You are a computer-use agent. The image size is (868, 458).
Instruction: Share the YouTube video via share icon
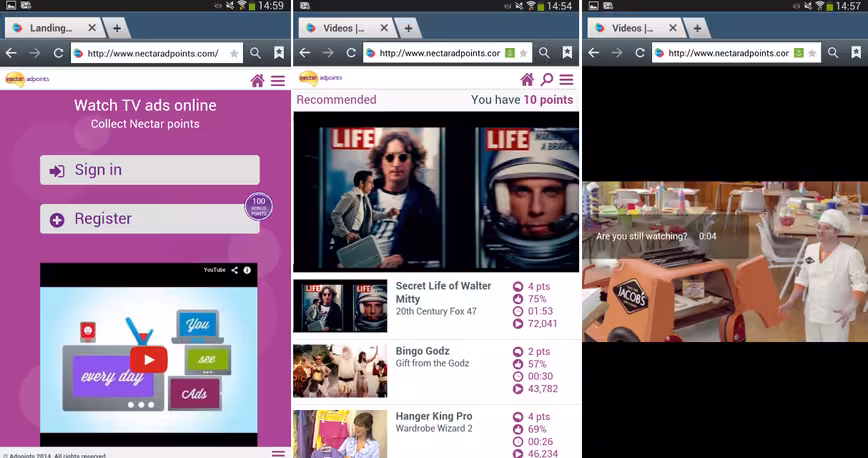235,270
